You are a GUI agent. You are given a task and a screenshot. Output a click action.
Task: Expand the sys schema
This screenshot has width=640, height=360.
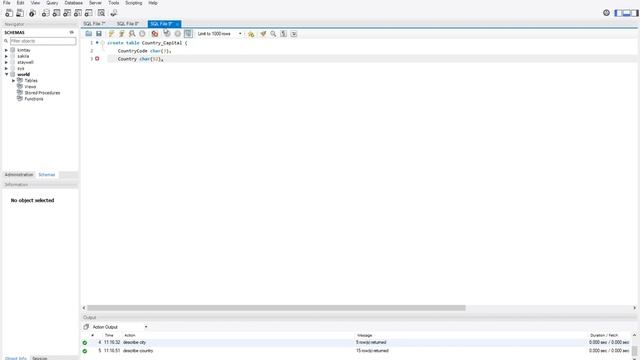7,69
